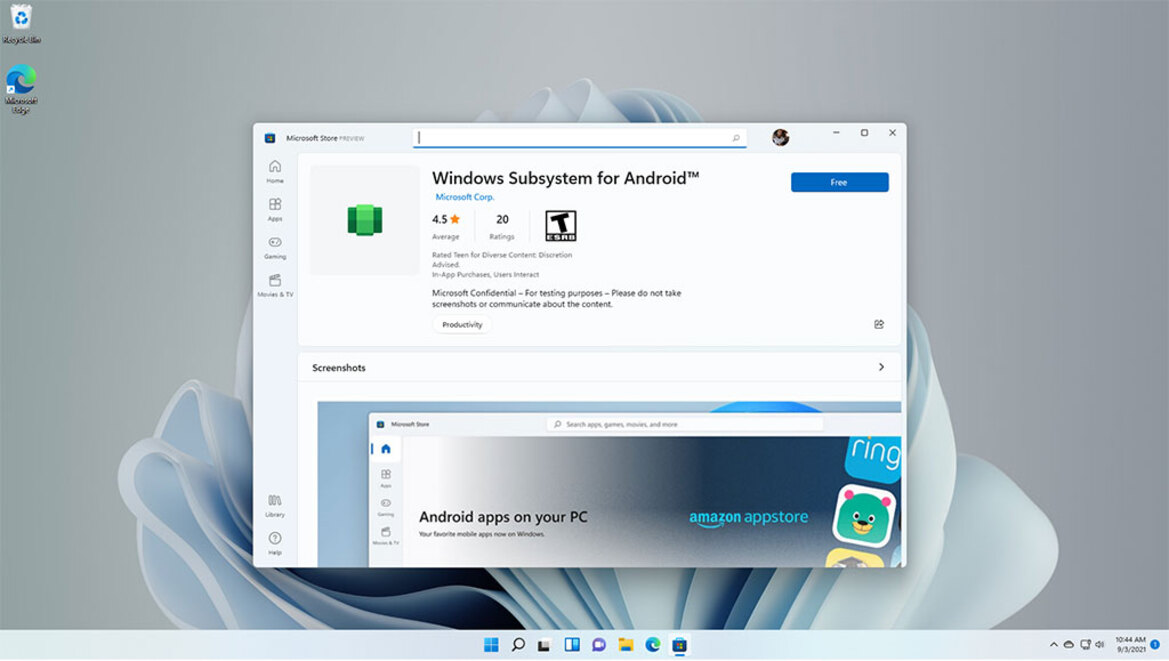Click the app title Windows Subsystem for Android
Image resolution: width=1169 pixels, height=661 pixels.
pos(566,179)
